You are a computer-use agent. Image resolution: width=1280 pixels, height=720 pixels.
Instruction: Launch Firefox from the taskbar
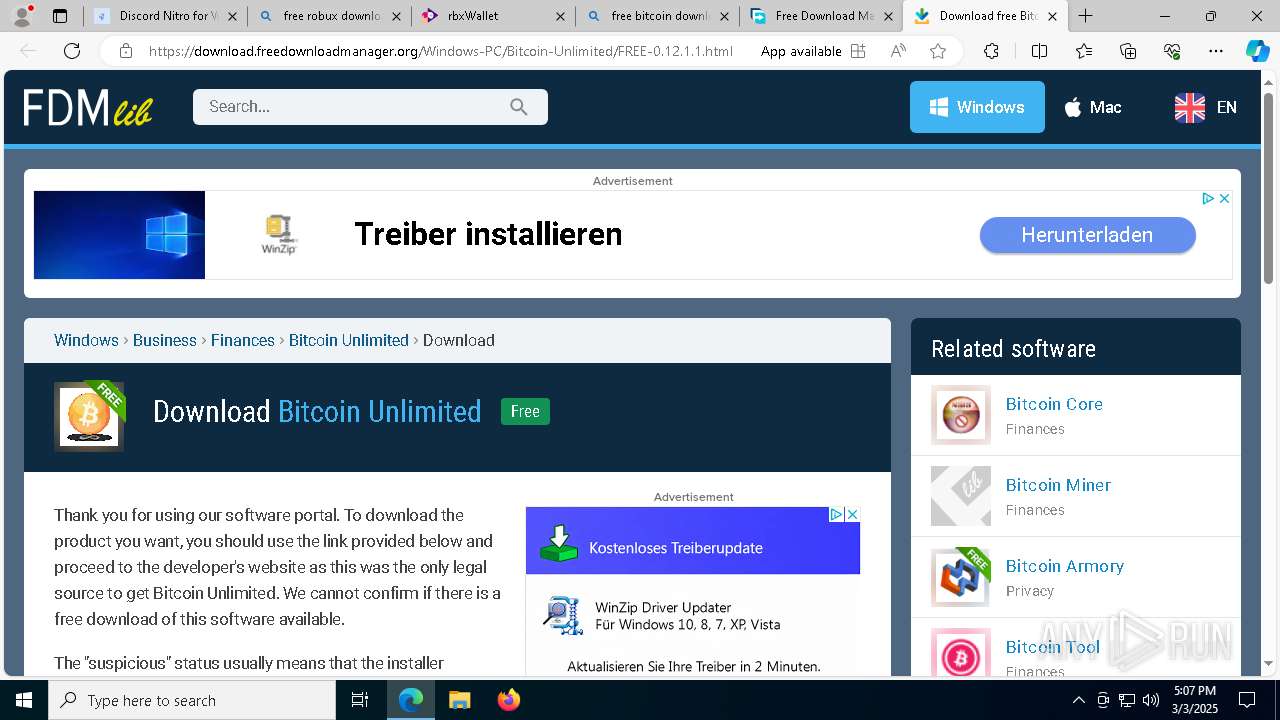[508, 700]
